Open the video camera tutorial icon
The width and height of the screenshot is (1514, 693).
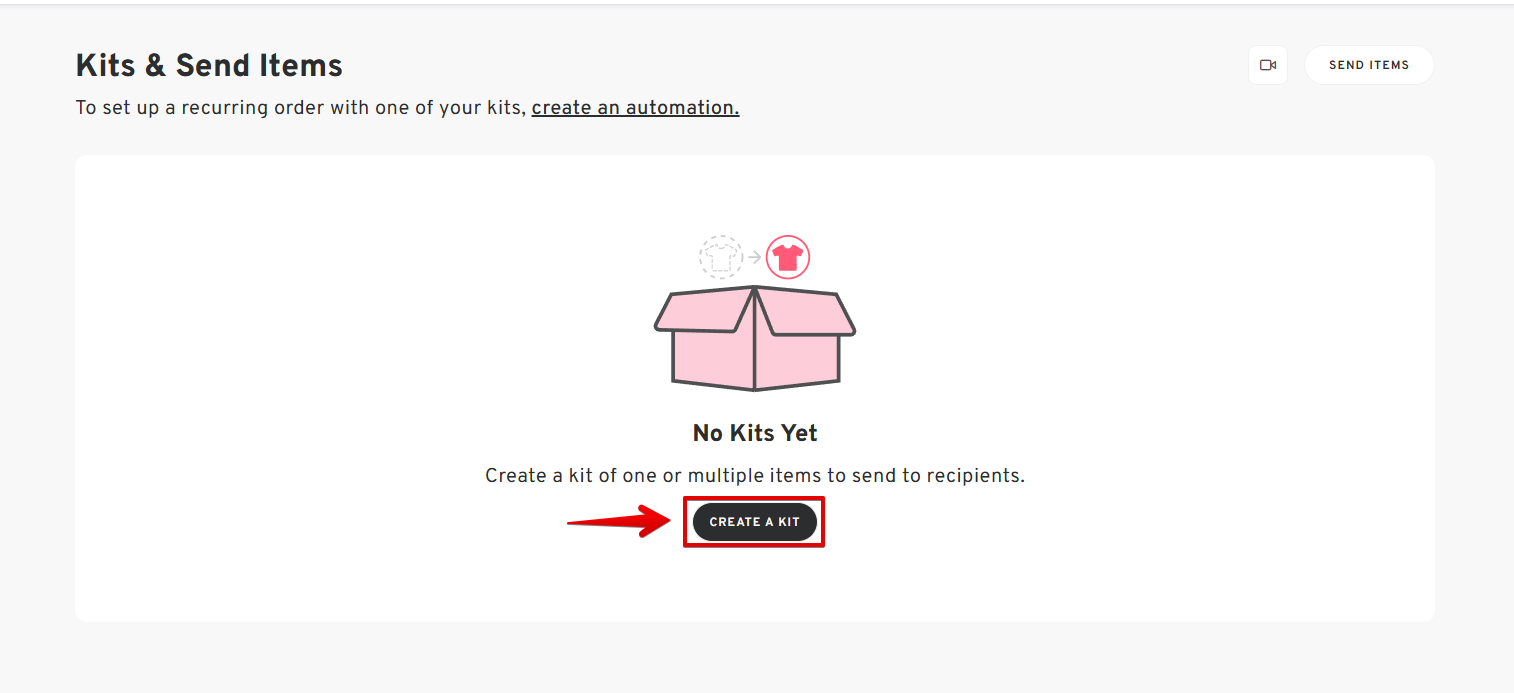click(x=1268, y=65)
